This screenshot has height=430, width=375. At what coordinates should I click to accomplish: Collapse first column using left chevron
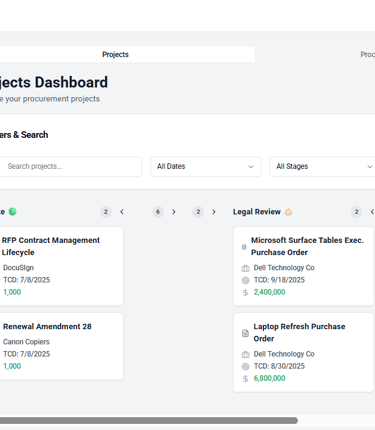click(122, 212)
